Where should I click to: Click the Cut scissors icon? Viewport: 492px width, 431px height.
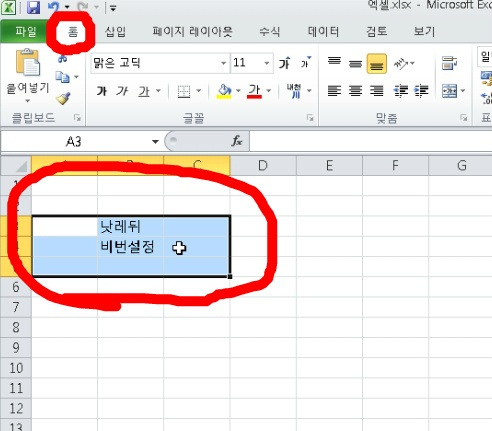63,59
